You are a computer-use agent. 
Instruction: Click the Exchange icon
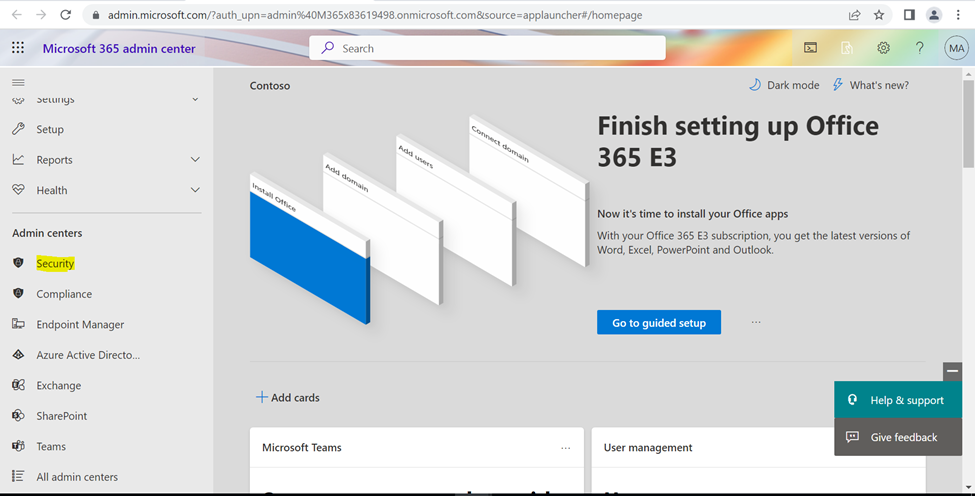coord(19,385)
